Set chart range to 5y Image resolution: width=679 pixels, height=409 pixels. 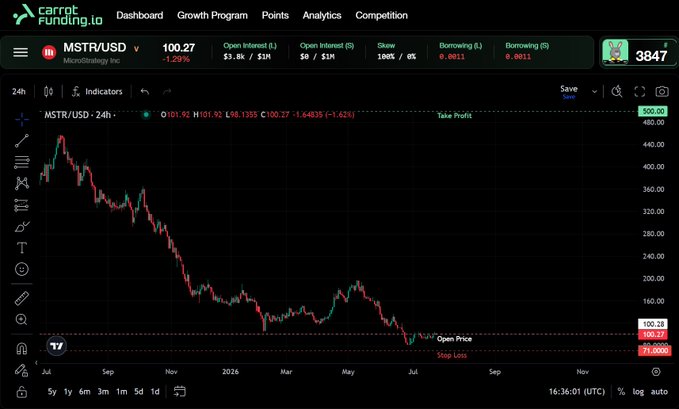click(x=52, y=392)
